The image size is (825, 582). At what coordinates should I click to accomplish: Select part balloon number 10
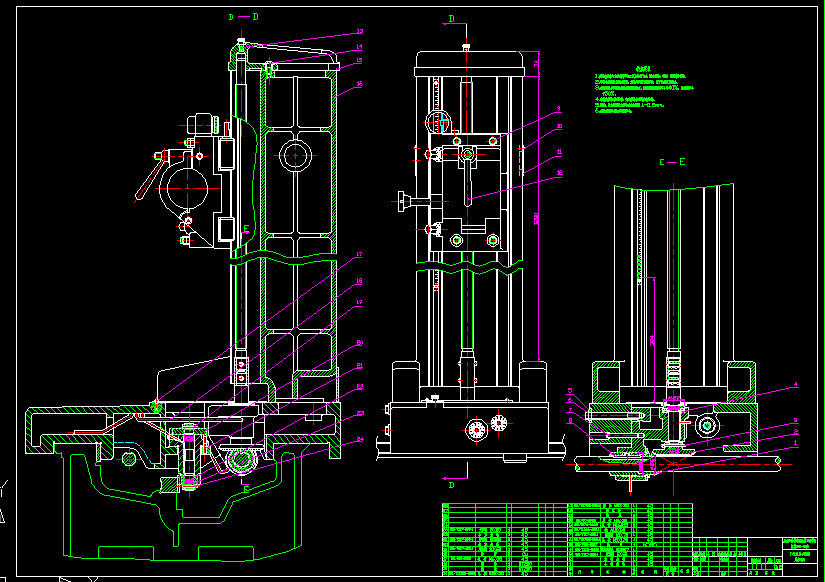[x=560, y=127]
